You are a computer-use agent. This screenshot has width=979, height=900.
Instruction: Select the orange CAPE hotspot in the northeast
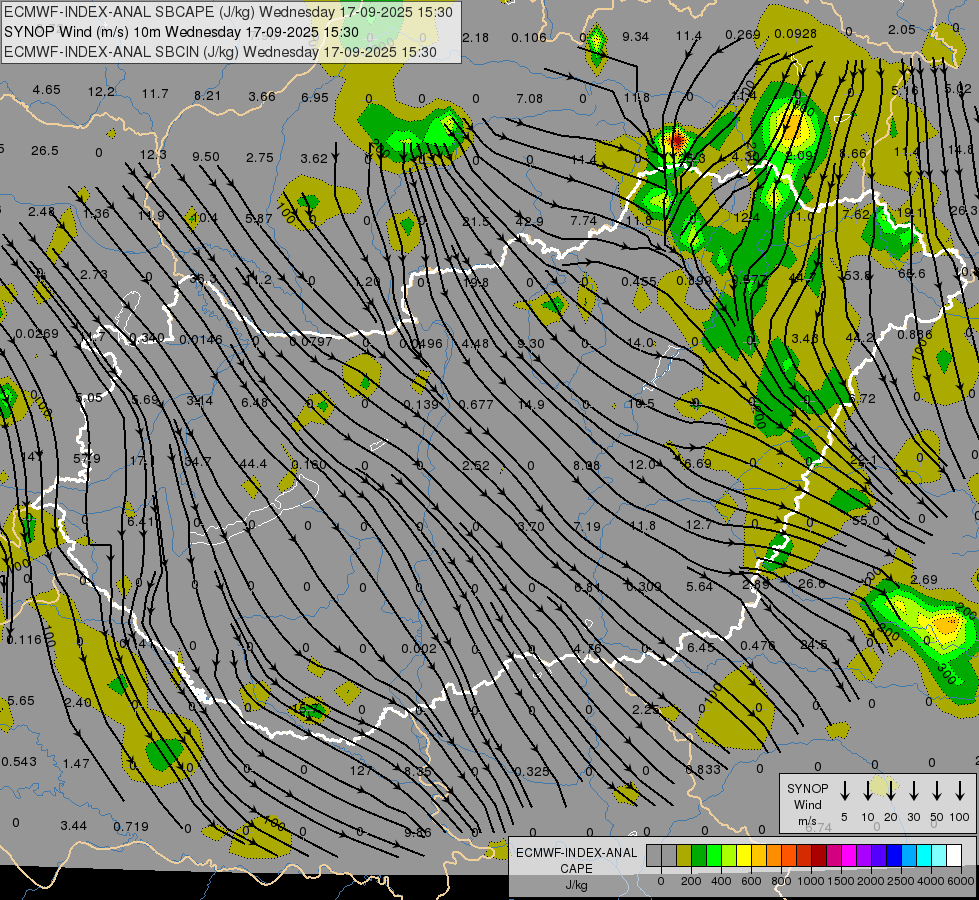(x=791, y=127)
